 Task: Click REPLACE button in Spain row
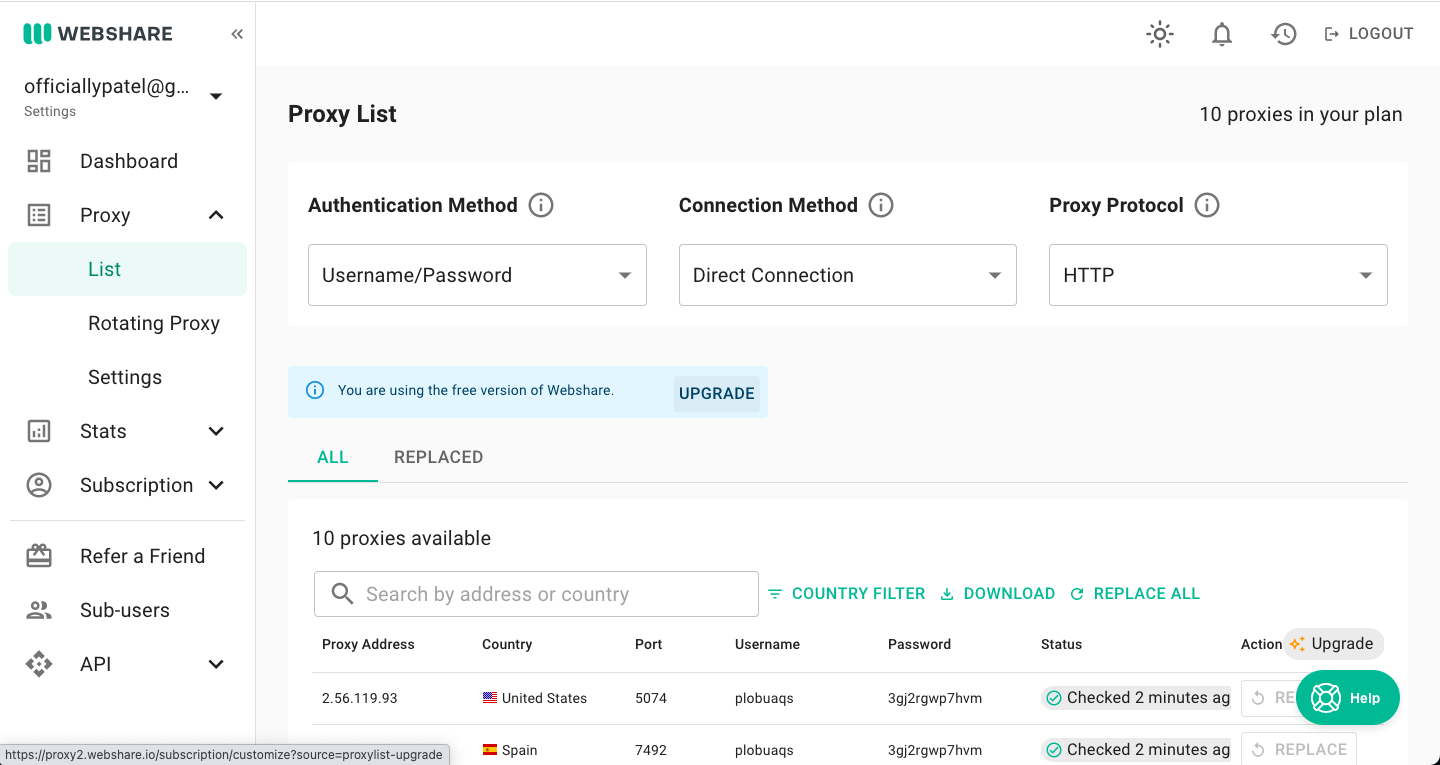click(1299, 749)
